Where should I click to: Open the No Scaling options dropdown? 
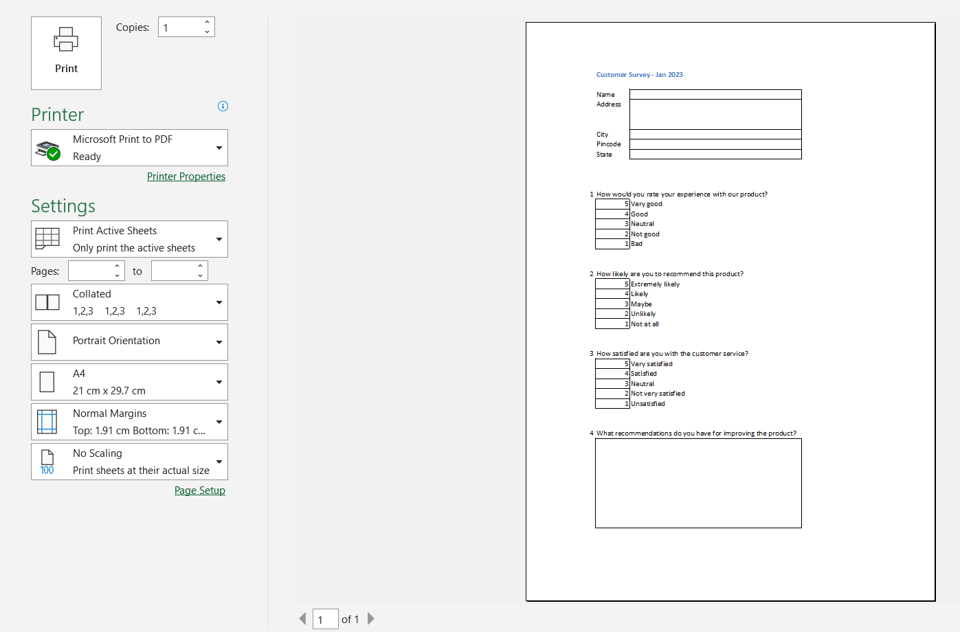pos(220,461)
